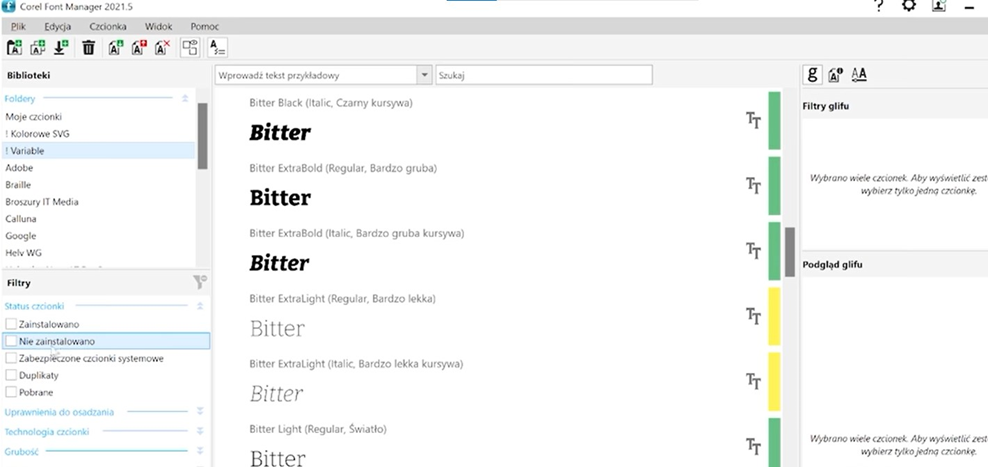Click the Szukaj search field

[544, 75]
